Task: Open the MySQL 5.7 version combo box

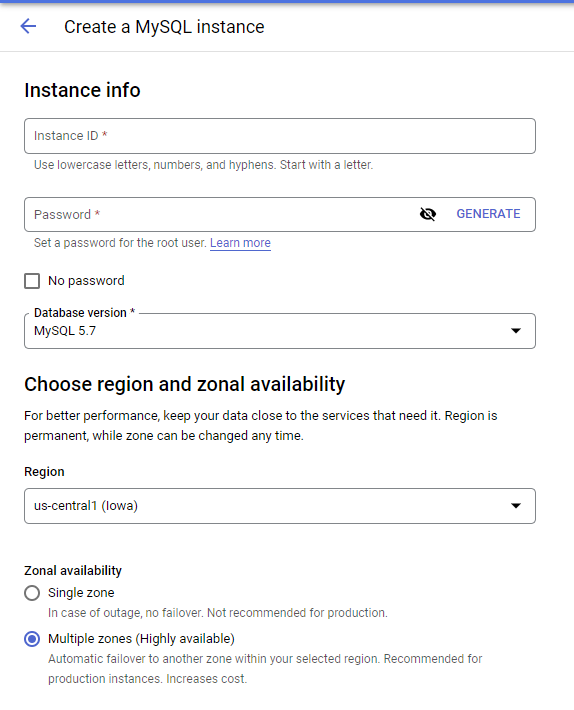Action: pyautogui.click(x=280, y=331)
